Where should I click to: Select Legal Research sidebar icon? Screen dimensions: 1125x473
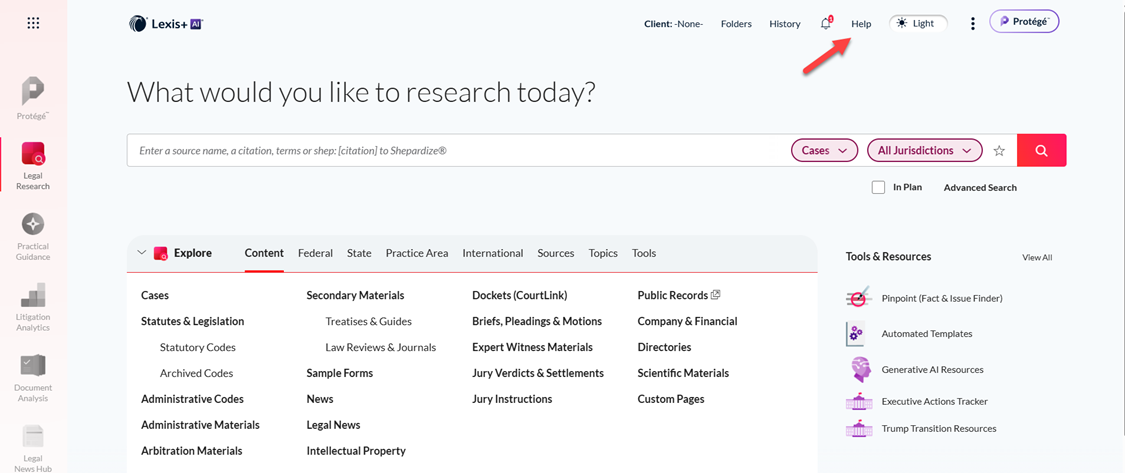coord(33,166)
